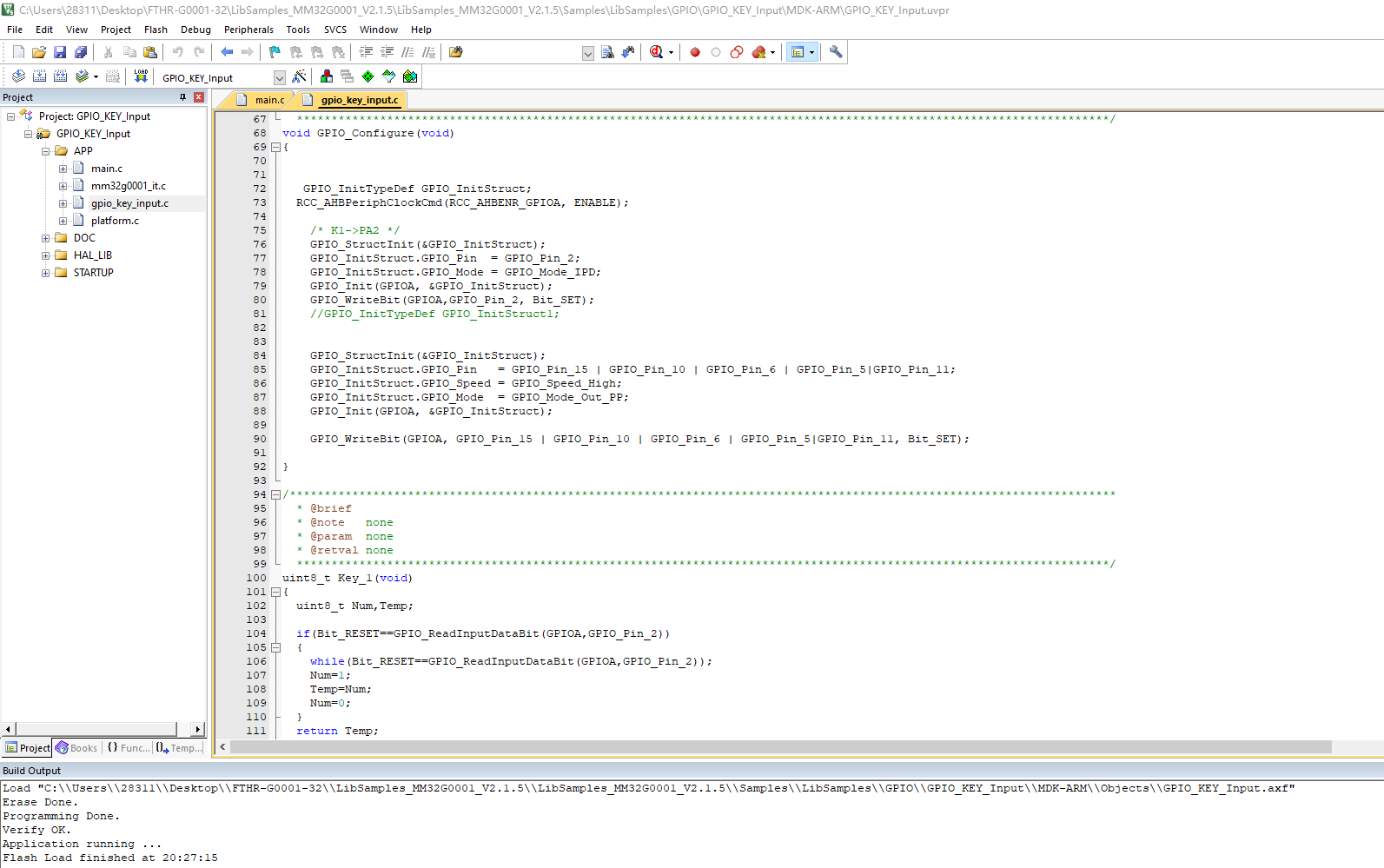Navigate backward with the blue arrow

click(227, 52)
